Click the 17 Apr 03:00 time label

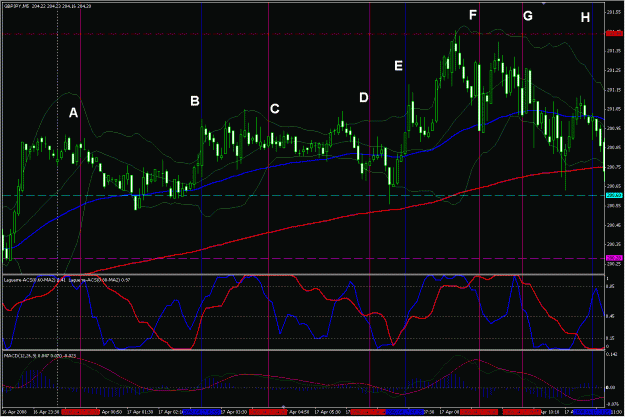click(x=234, y=411)
